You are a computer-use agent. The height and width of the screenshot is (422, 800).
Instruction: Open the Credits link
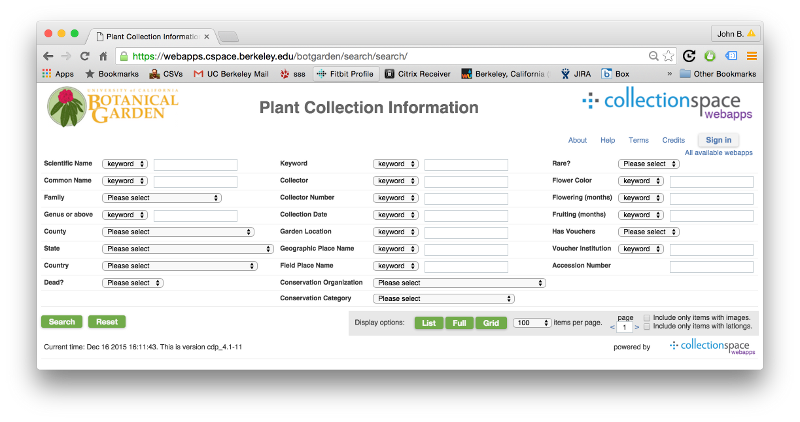pos(673,140)
